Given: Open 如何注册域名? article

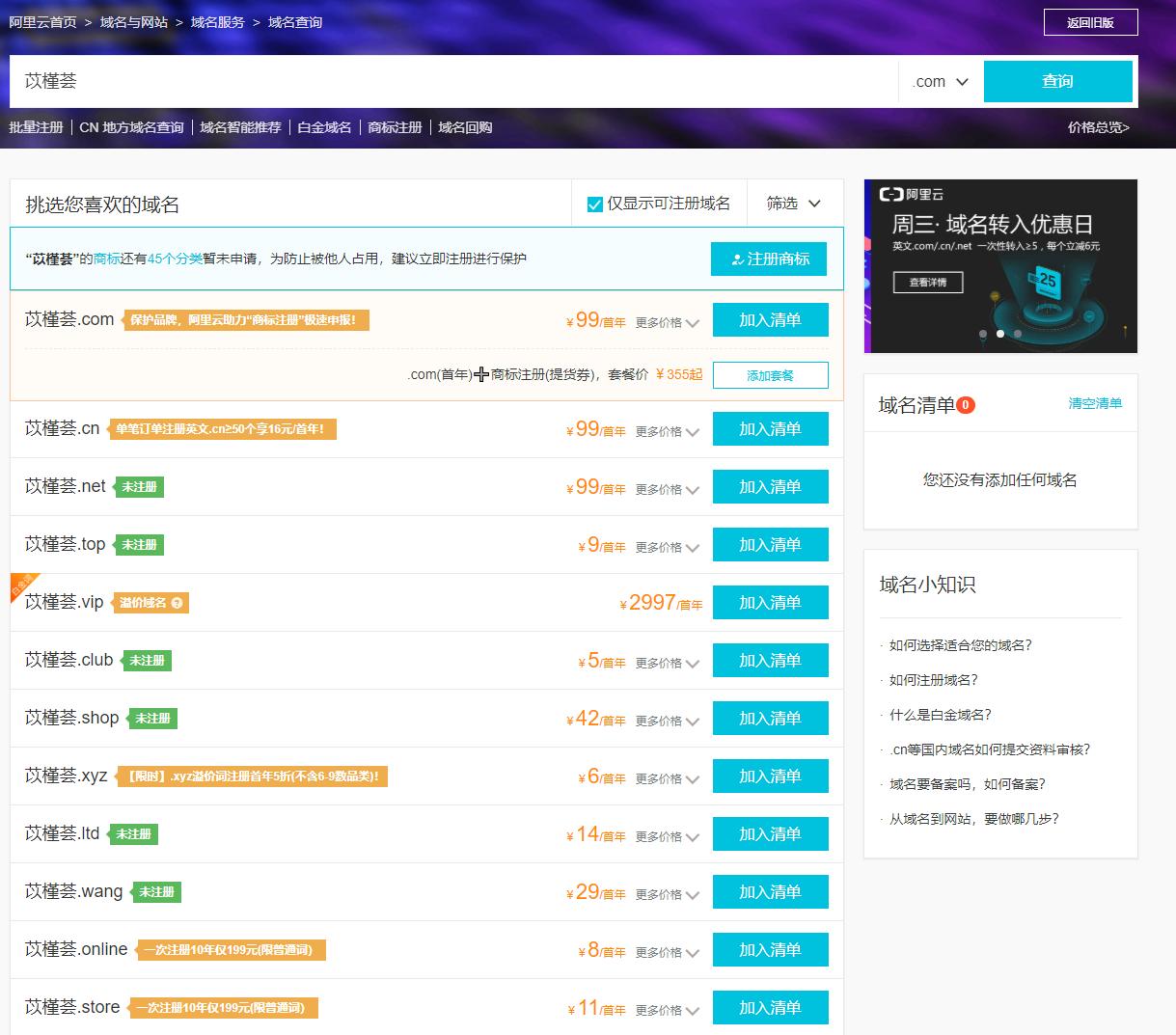Looking at the screenshot, I should [934, 680].
